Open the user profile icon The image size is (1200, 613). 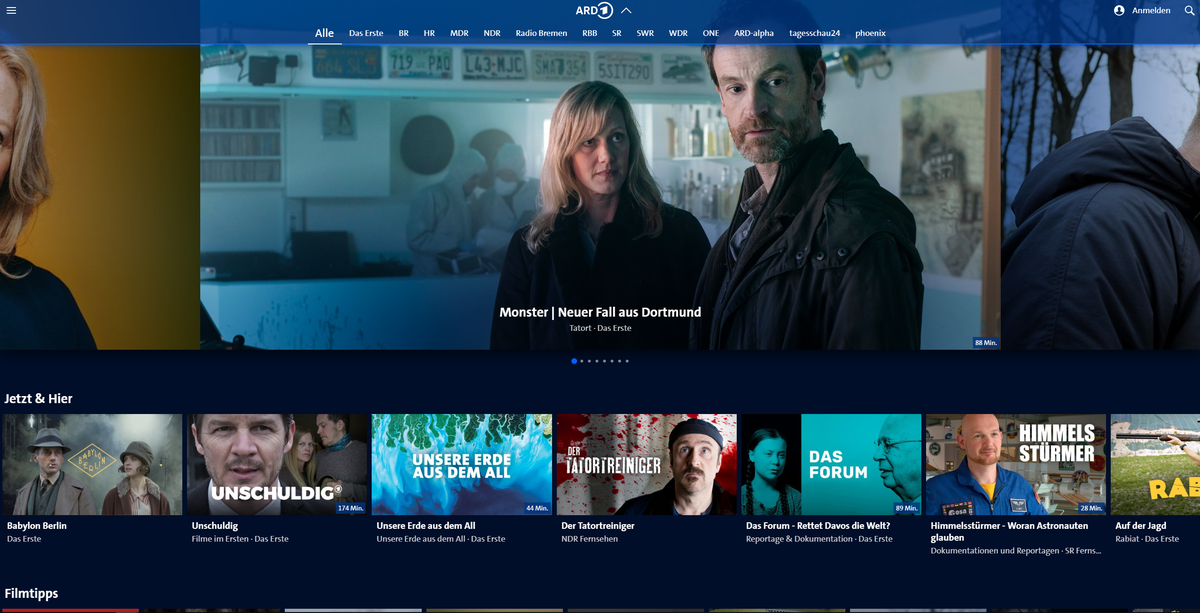pos(1119,10)
